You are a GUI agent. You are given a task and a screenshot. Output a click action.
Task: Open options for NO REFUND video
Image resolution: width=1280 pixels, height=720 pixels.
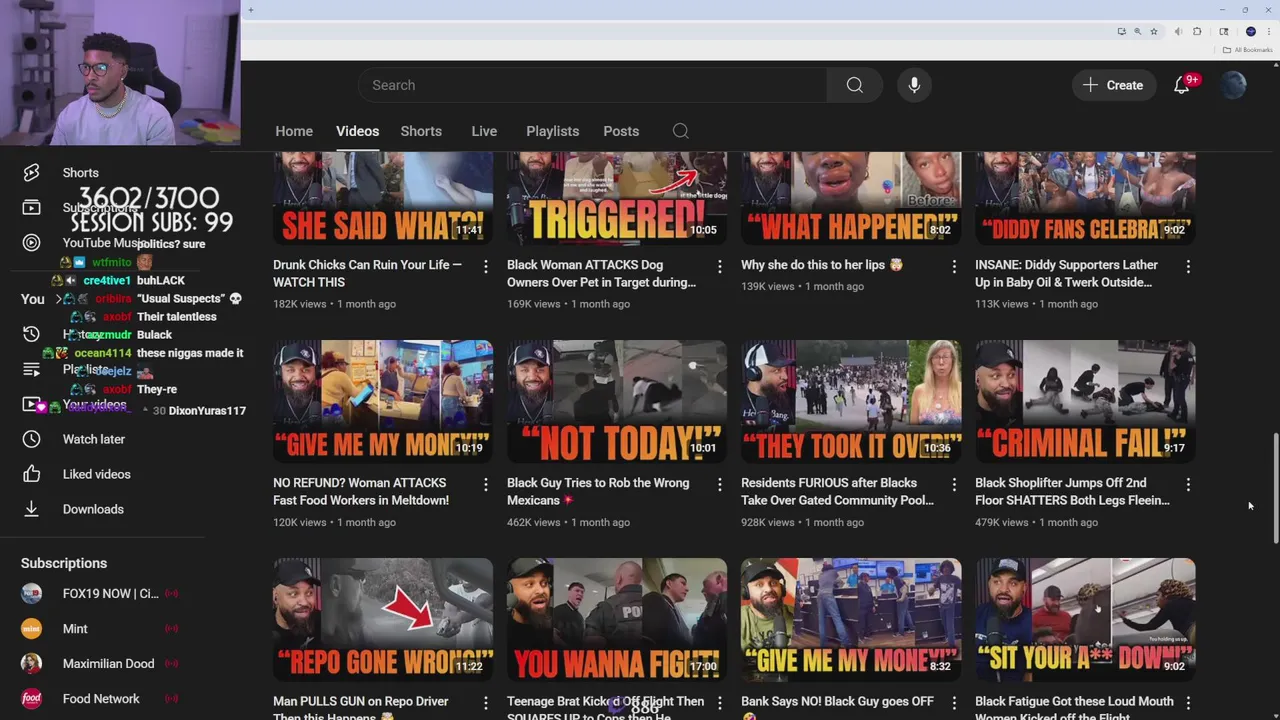pyautogui.click(x=486, y=485)
